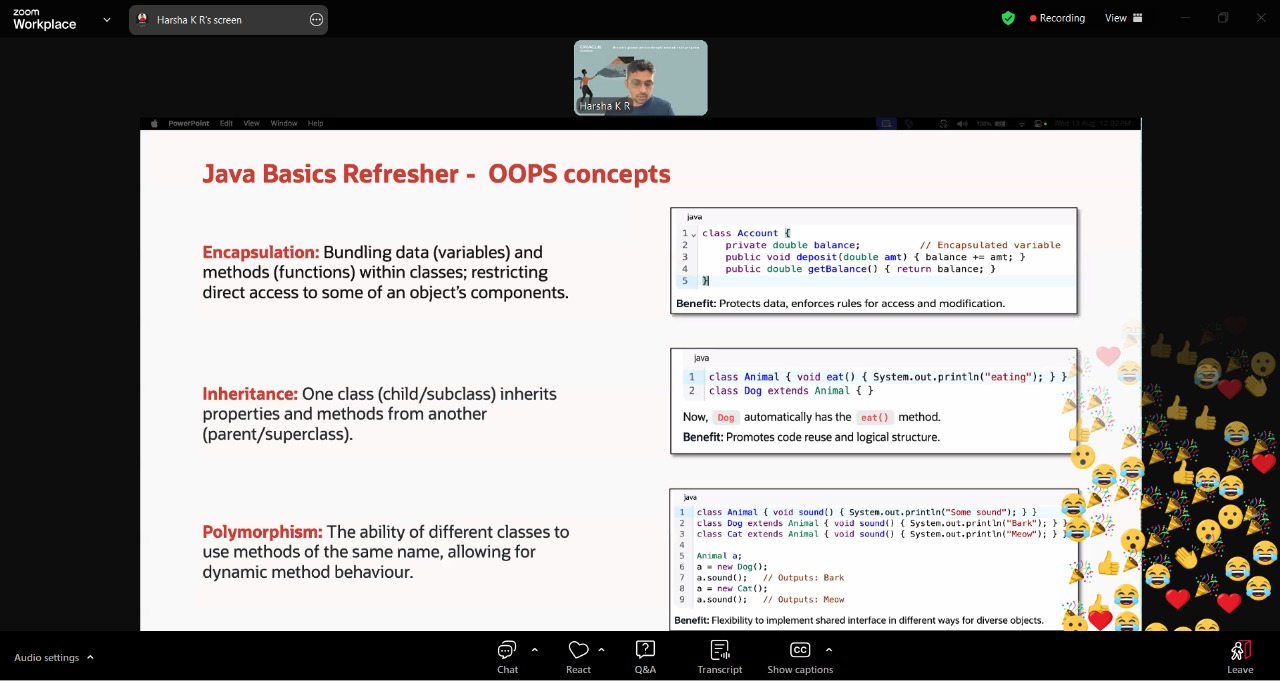Click the Leave button
The width and height of the screenshot is (1280, 681).
coord(1240,656)
